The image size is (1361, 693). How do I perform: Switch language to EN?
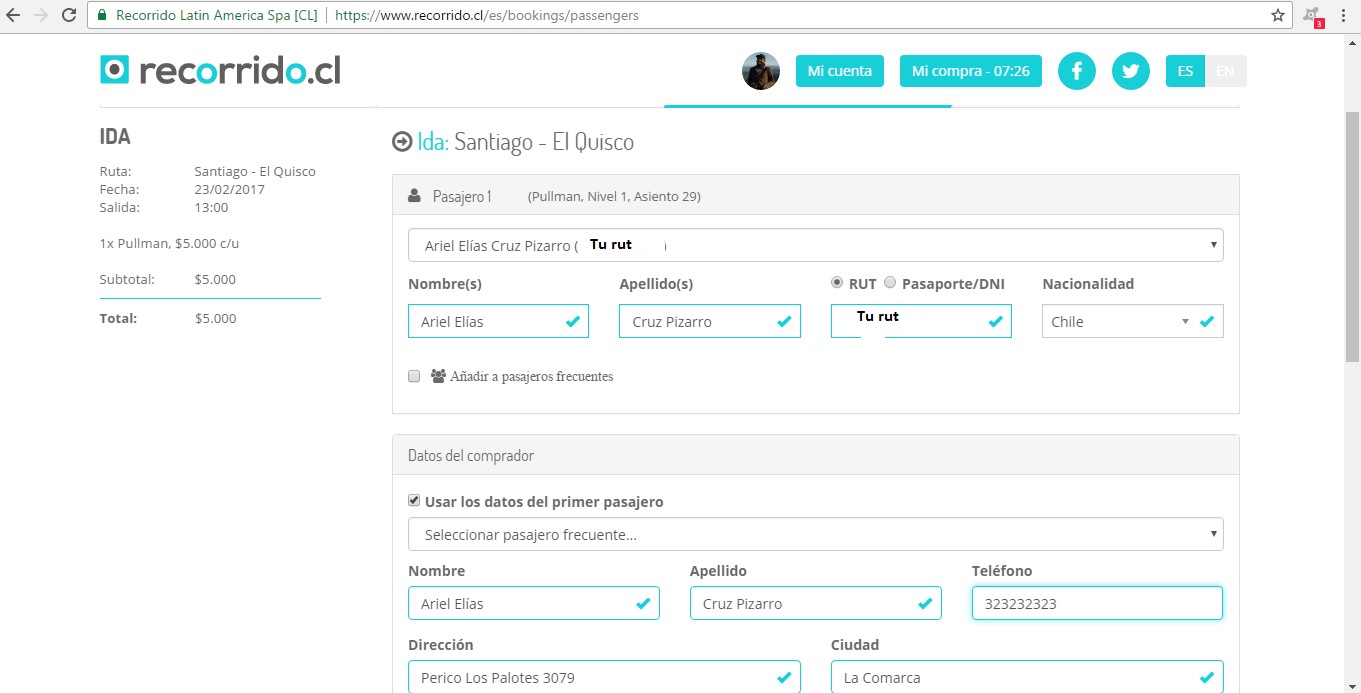tap(1226, 71)
